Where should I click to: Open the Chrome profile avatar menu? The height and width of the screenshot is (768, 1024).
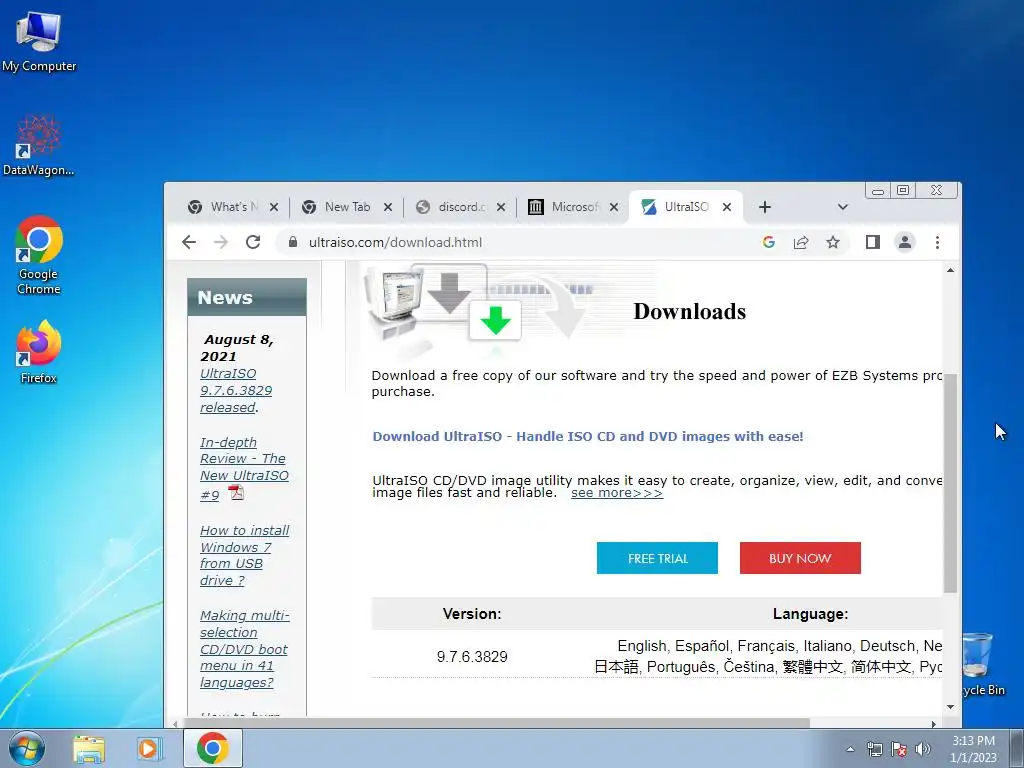[904, 242]
